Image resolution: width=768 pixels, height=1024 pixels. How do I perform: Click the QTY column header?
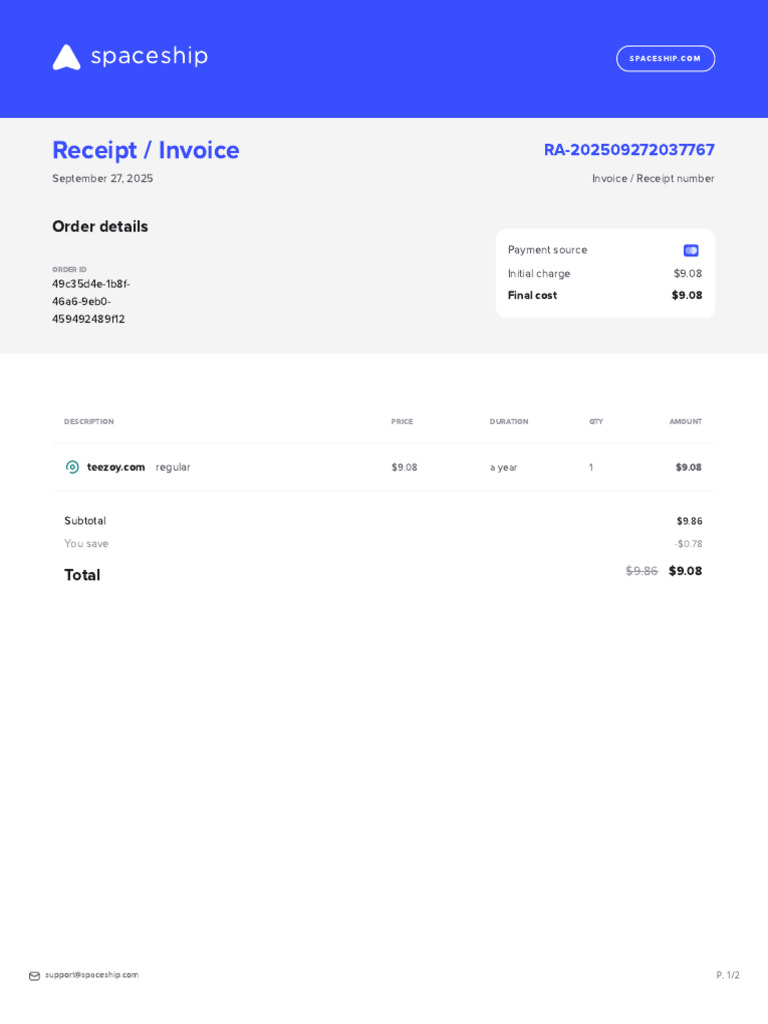[x=596, y=421]
